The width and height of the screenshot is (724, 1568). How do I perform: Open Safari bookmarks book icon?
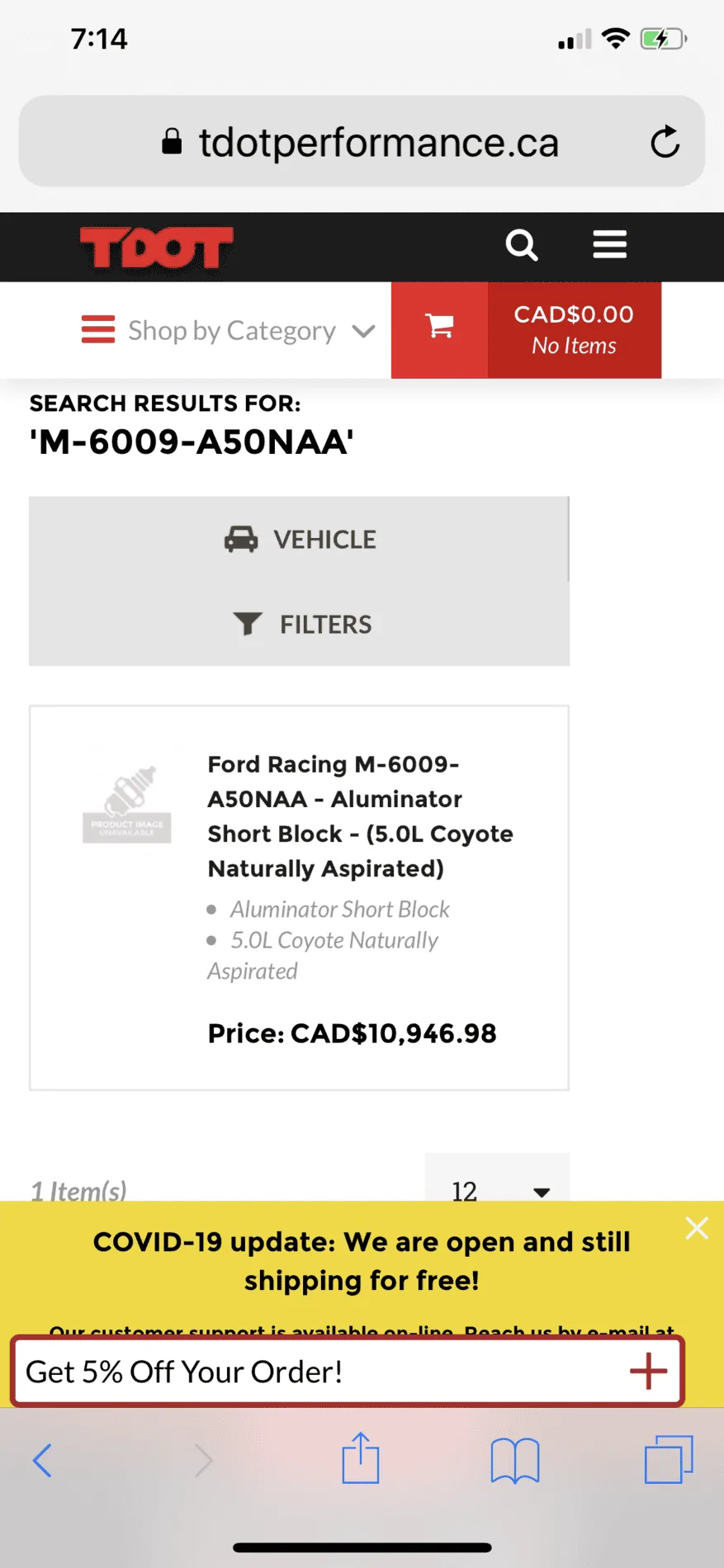[x=515, y=1461]
